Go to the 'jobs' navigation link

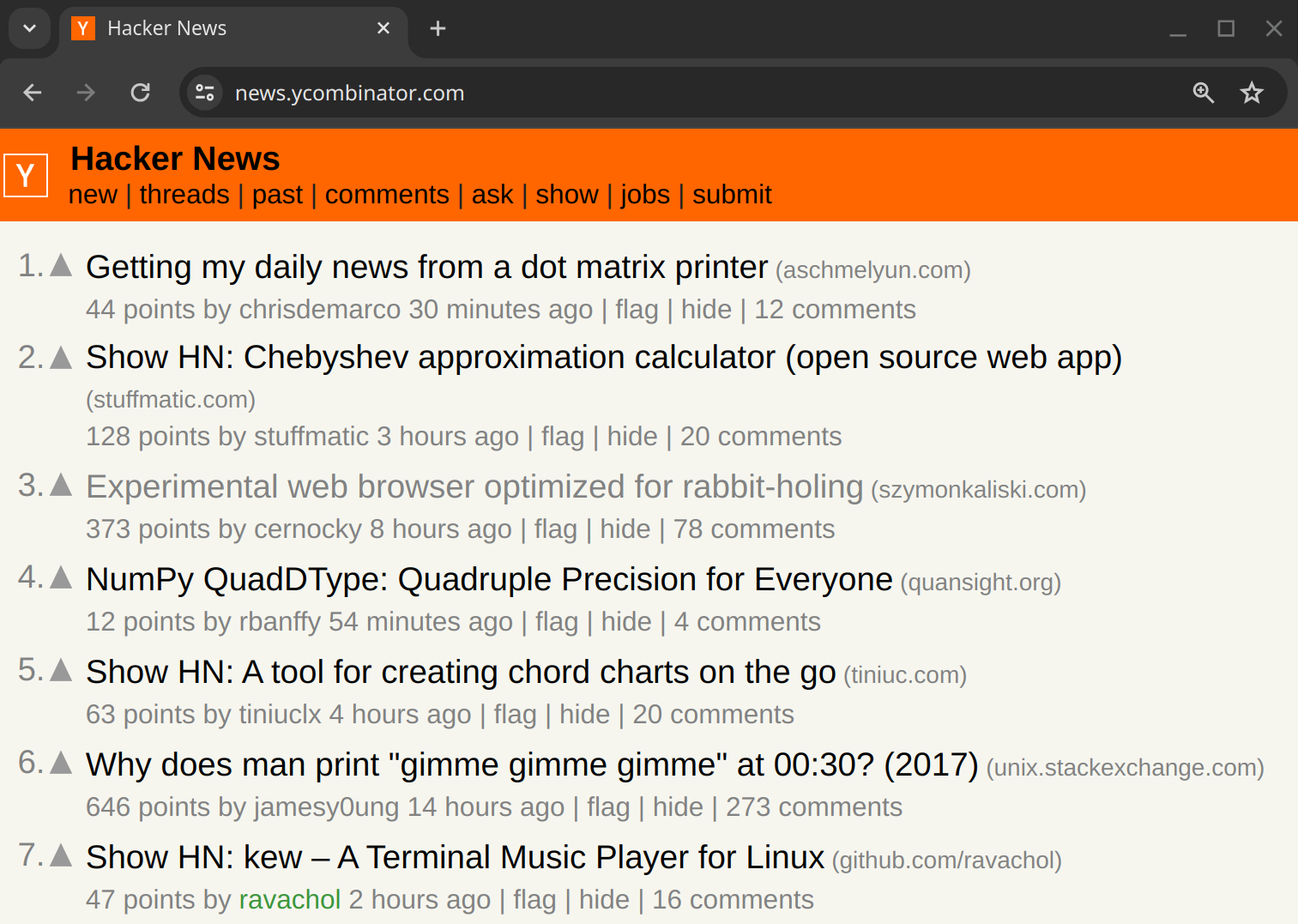pyautogui.click(x=644, y=195)
